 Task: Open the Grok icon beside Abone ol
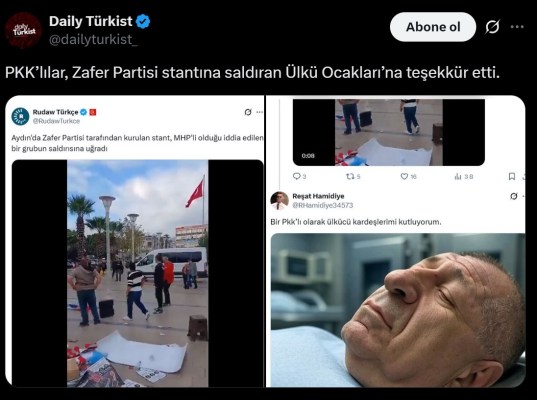click(492, 27)
